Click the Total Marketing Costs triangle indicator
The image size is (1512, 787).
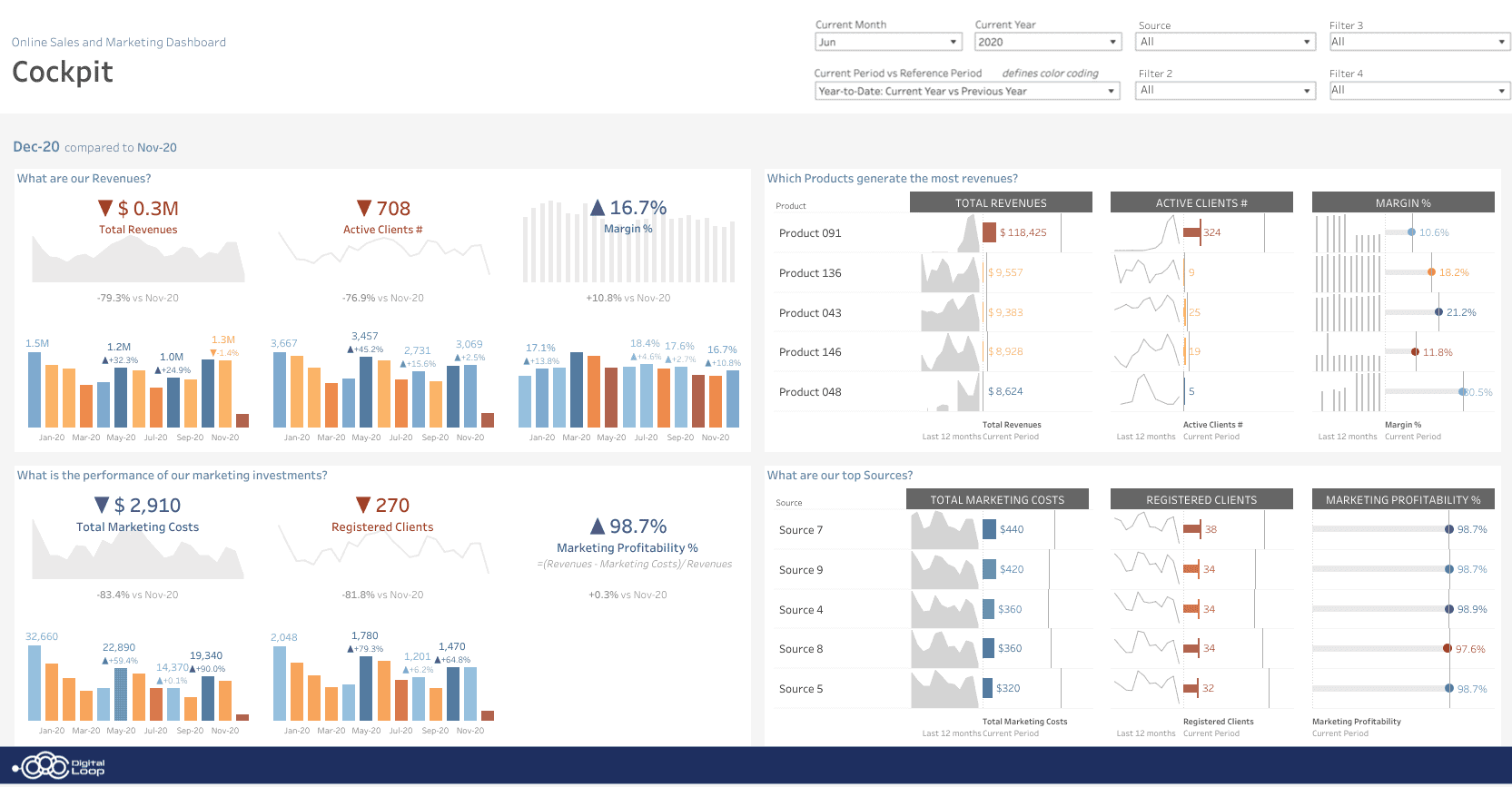click(x=102, y=505)
